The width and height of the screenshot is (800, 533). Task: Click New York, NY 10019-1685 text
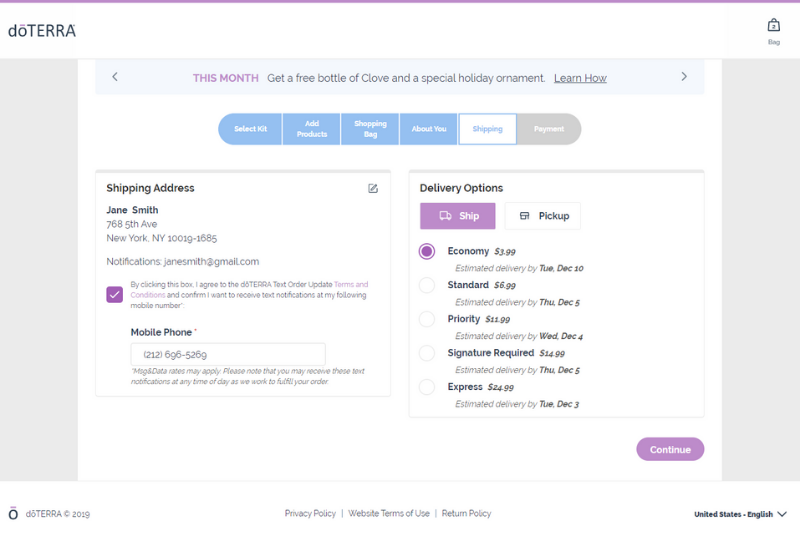point(162,238)
